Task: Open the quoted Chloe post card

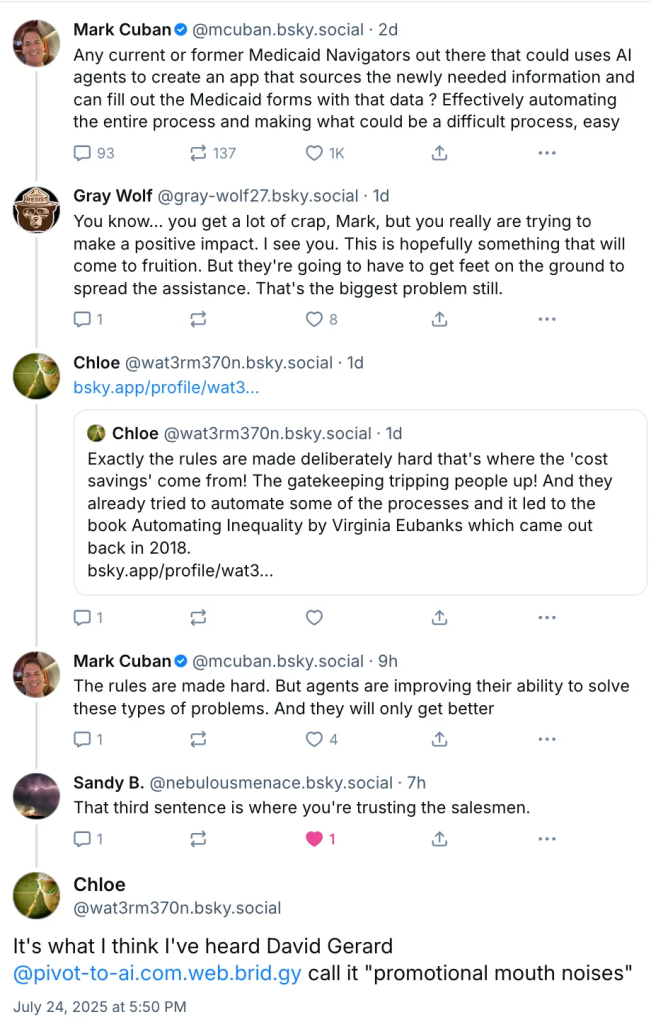Action: tap(360, 502)
